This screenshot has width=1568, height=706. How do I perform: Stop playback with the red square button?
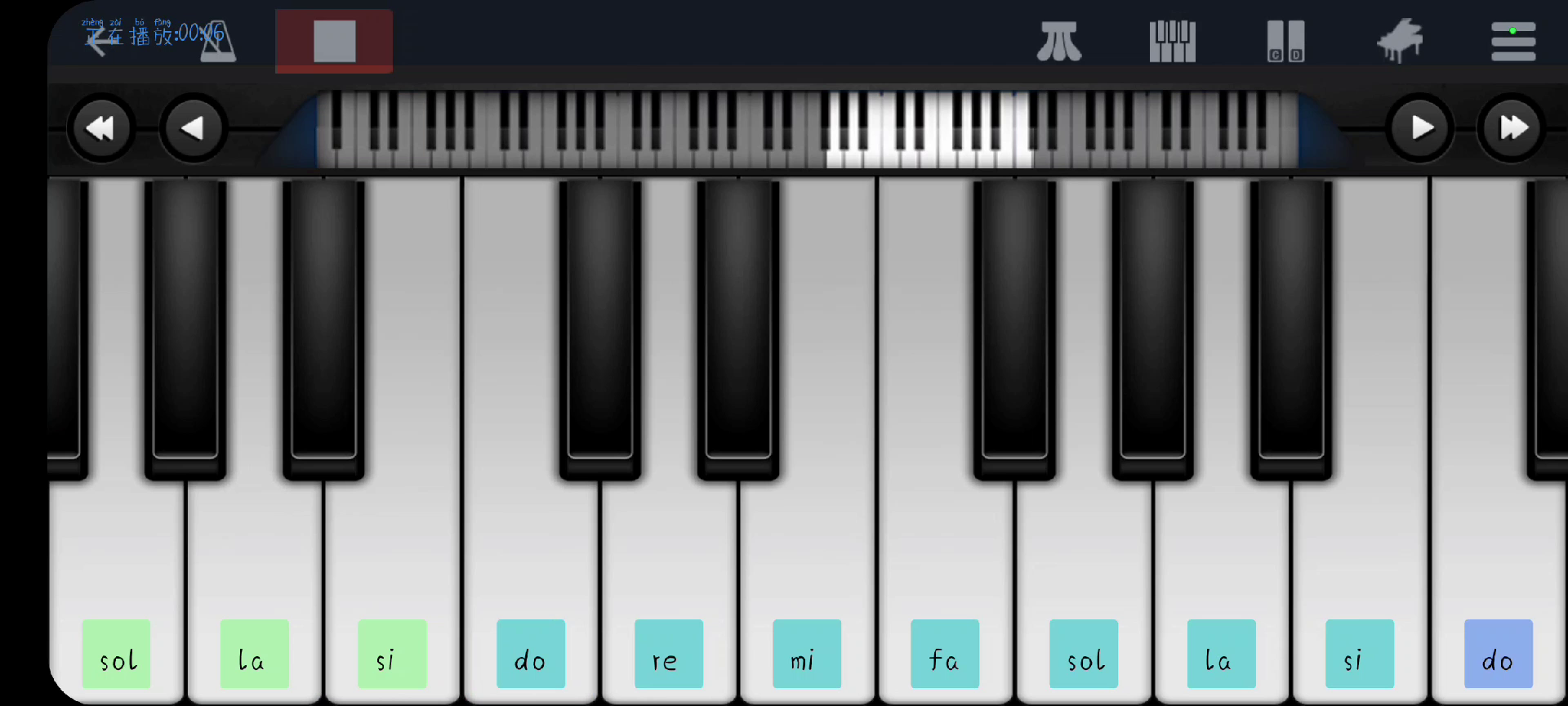click(334, 41)
